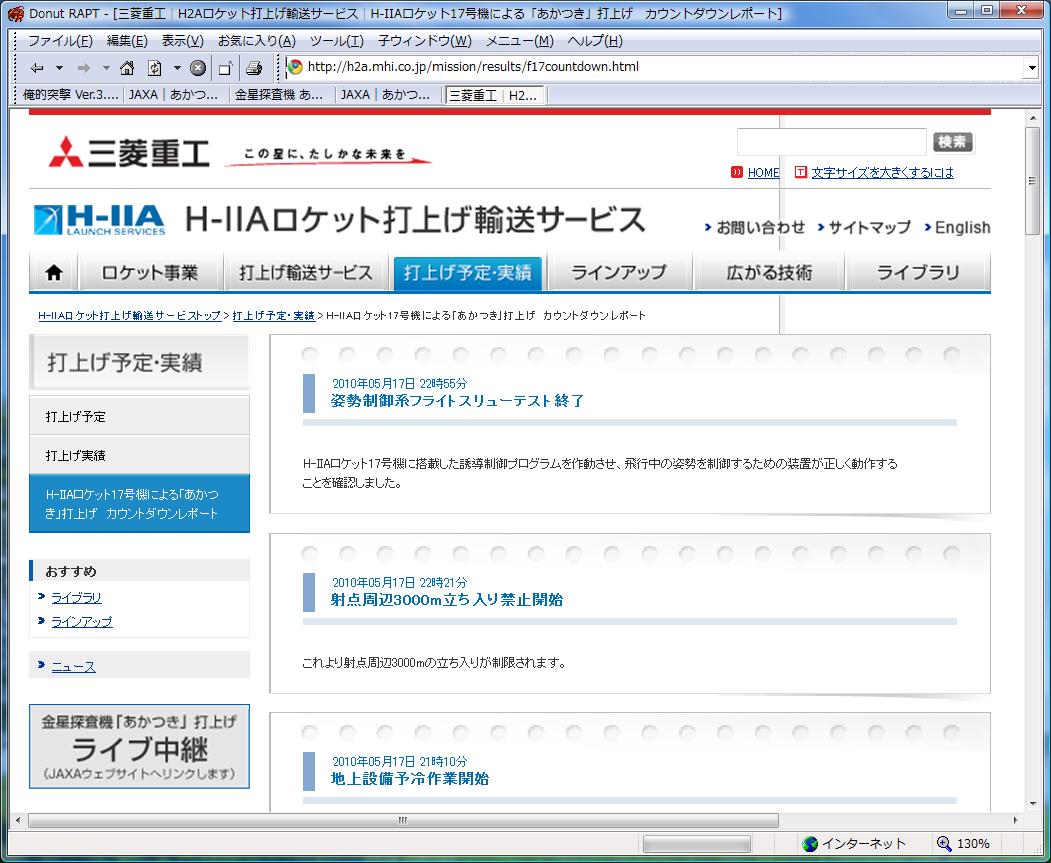Click the ライブ中継 live broadcast banner
The image size is (1051, 863).
tap(139, 746)
